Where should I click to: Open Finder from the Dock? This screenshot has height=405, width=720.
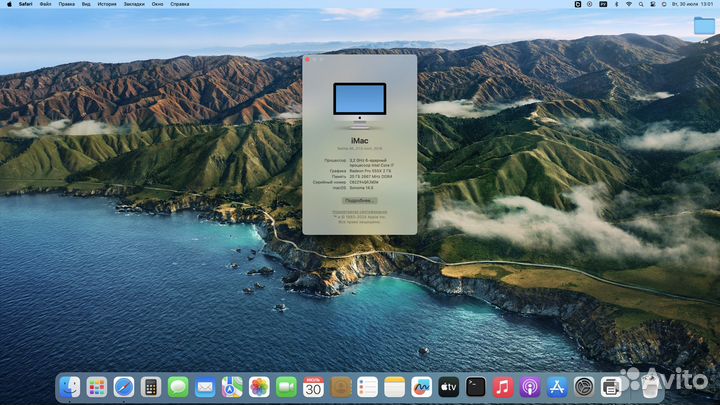(x=70, y=387)
